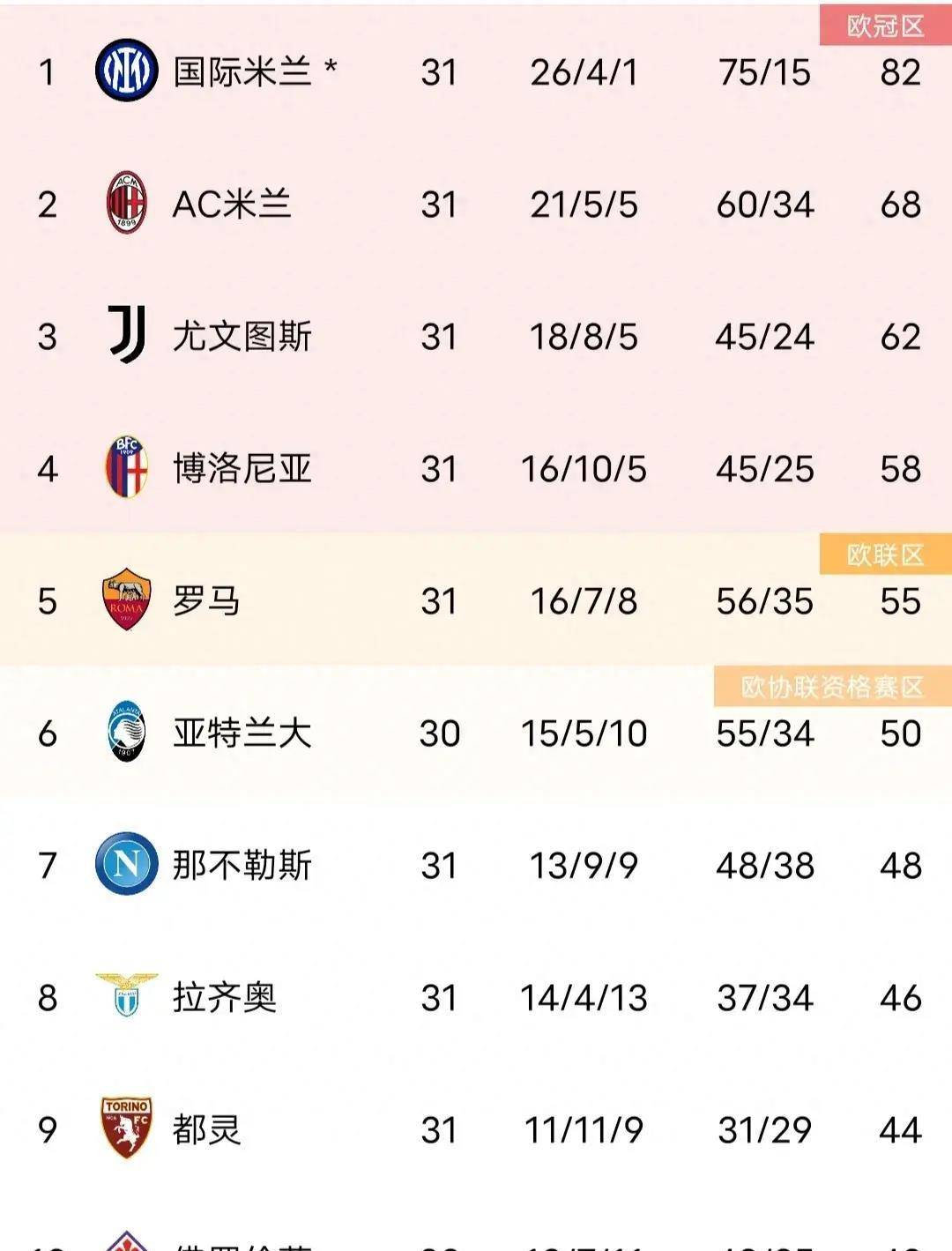This screenshot has width=952, height=1251.
Task: Tap the 欧冠区 zone label
Action: pyautogui.click(x=885, y=26)
